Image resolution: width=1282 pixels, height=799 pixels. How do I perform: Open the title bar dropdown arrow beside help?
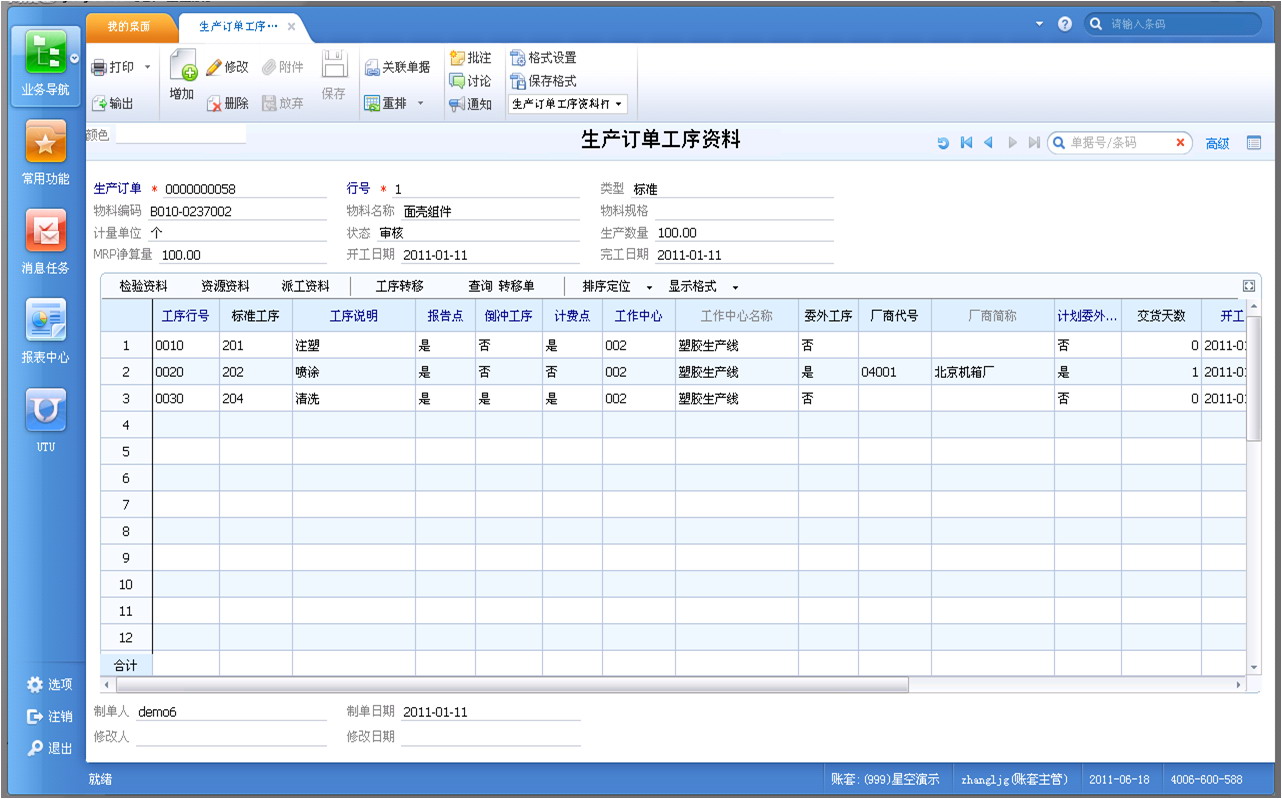pos(1039,23)
